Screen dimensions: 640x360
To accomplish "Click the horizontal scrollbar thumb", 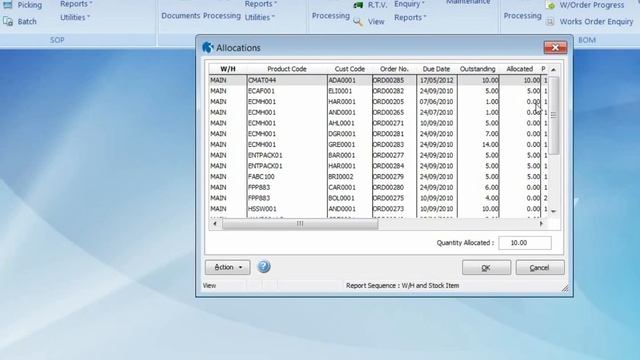I will 300,224.
